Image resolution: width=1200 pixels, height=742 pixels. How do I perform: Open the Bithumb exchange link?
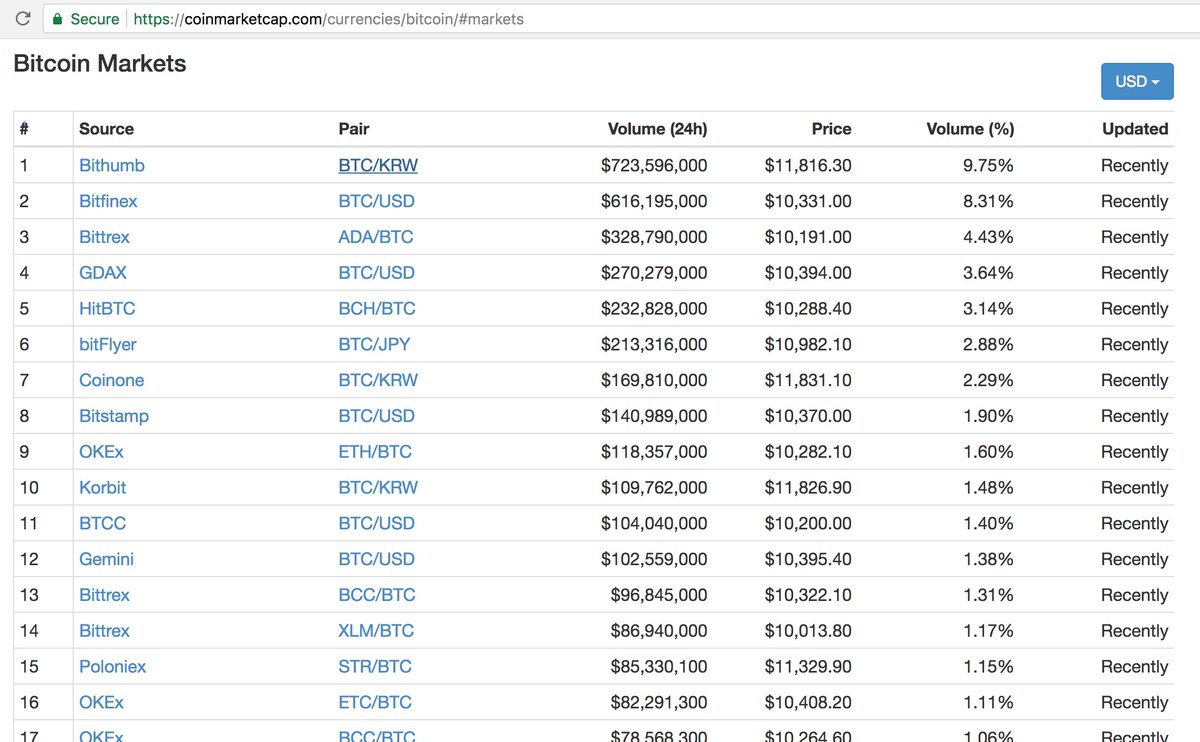[x=112, y=165]
